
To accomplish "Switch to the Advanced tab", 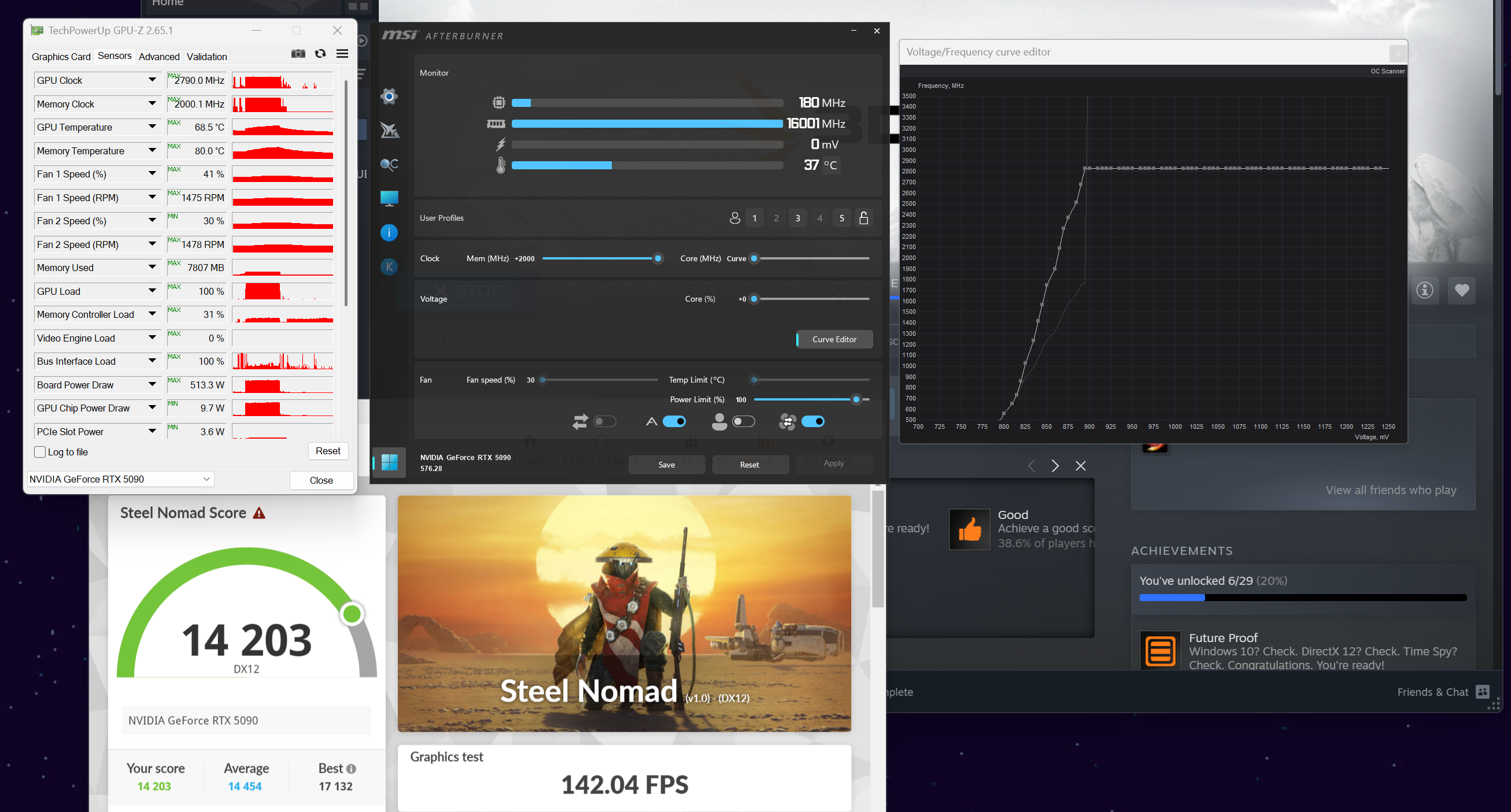I will (x=159, y=57).
